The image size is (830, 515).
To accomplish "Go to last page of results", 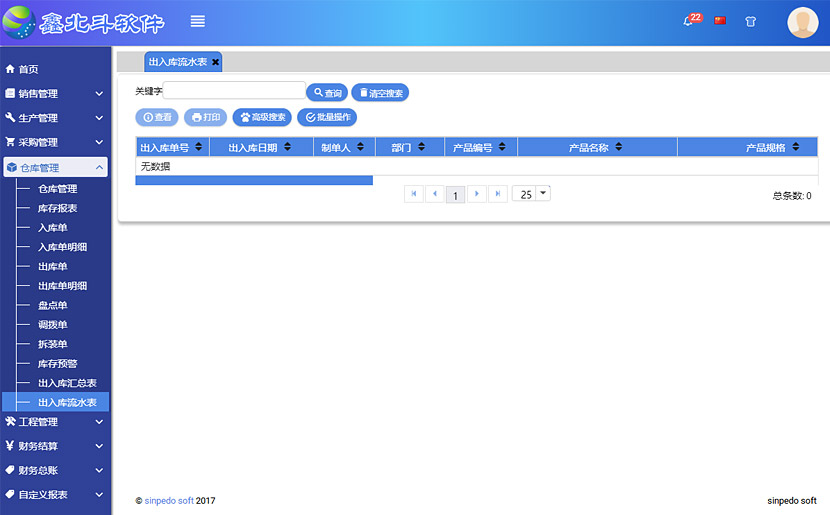I will pyautogui.click(x=498, y=194).
